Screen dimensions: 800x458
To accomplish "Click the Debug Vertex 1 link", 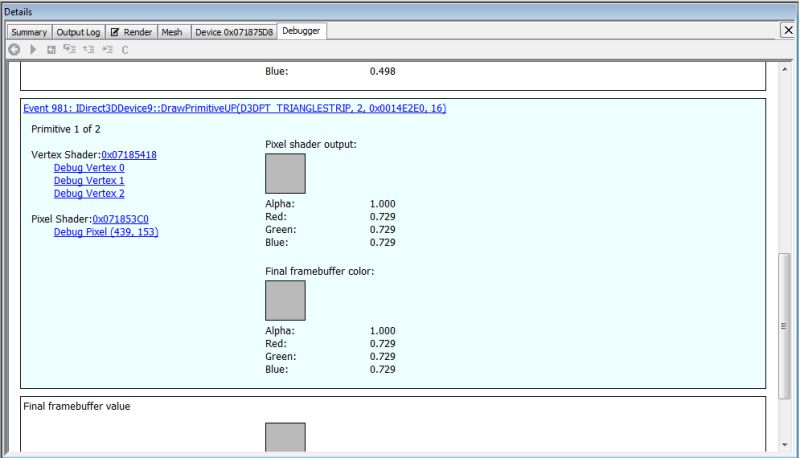I will point(89,181).
